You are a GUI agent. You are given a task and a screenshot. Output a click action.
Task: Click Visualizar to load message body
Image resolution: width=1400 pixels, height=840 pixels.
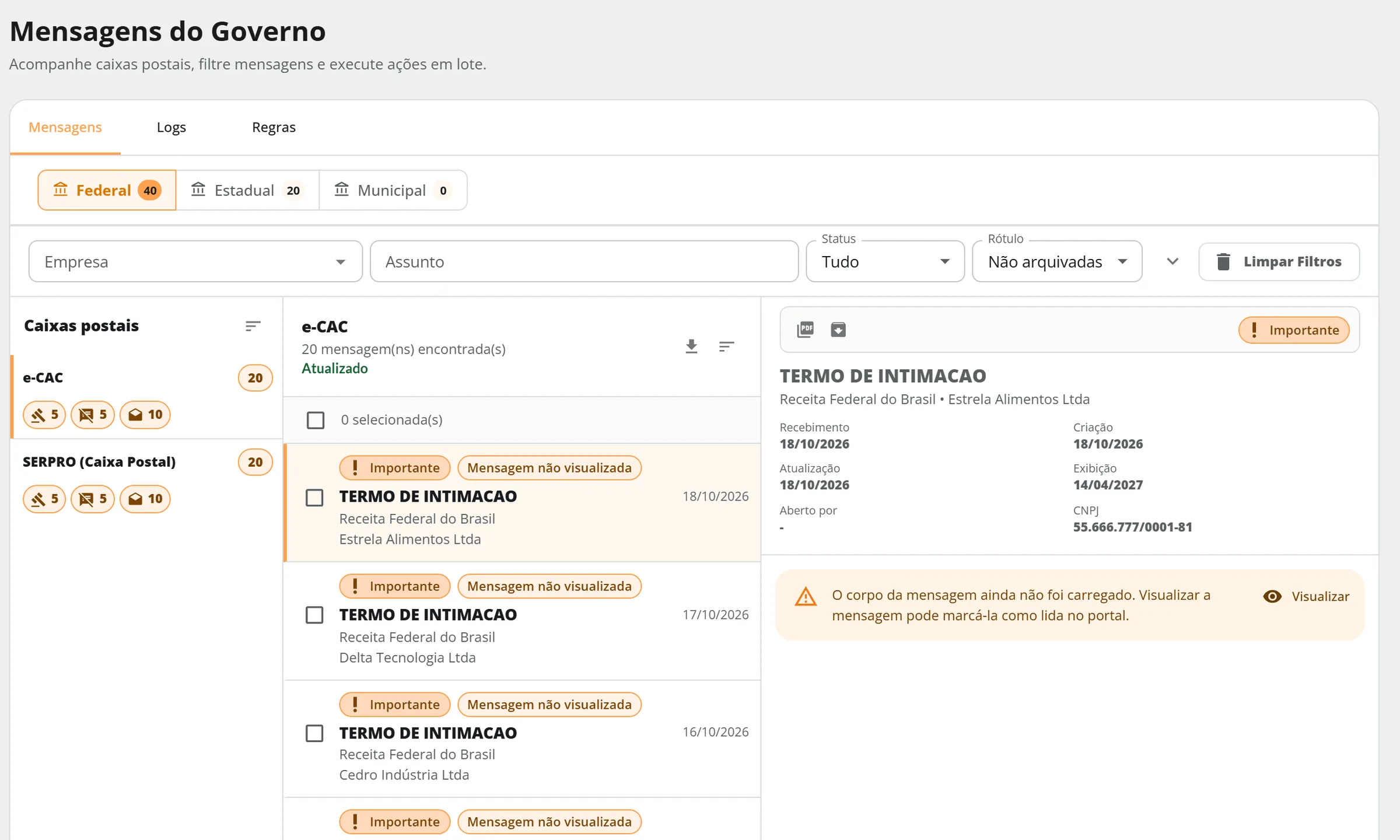point(1306,596)
